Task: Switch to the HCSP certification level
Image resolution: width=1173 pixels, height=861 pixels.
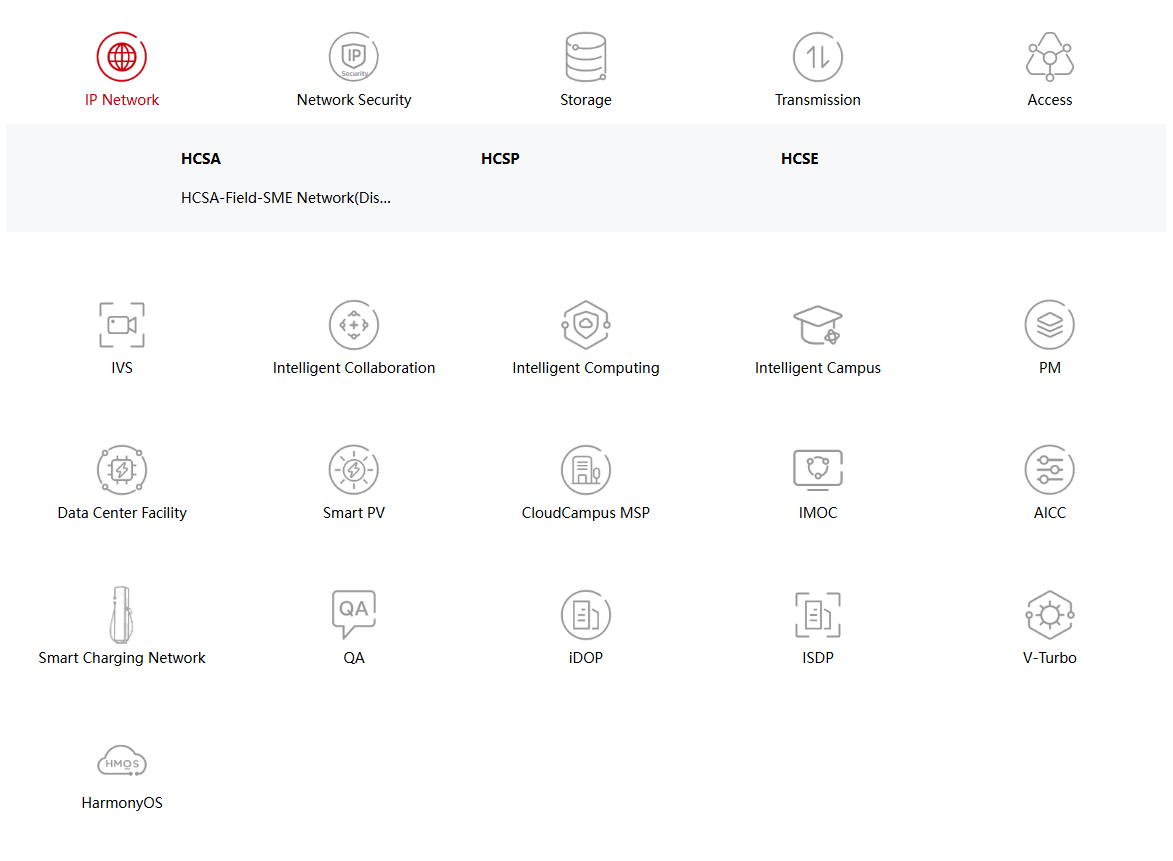Action: coord(500,159)
